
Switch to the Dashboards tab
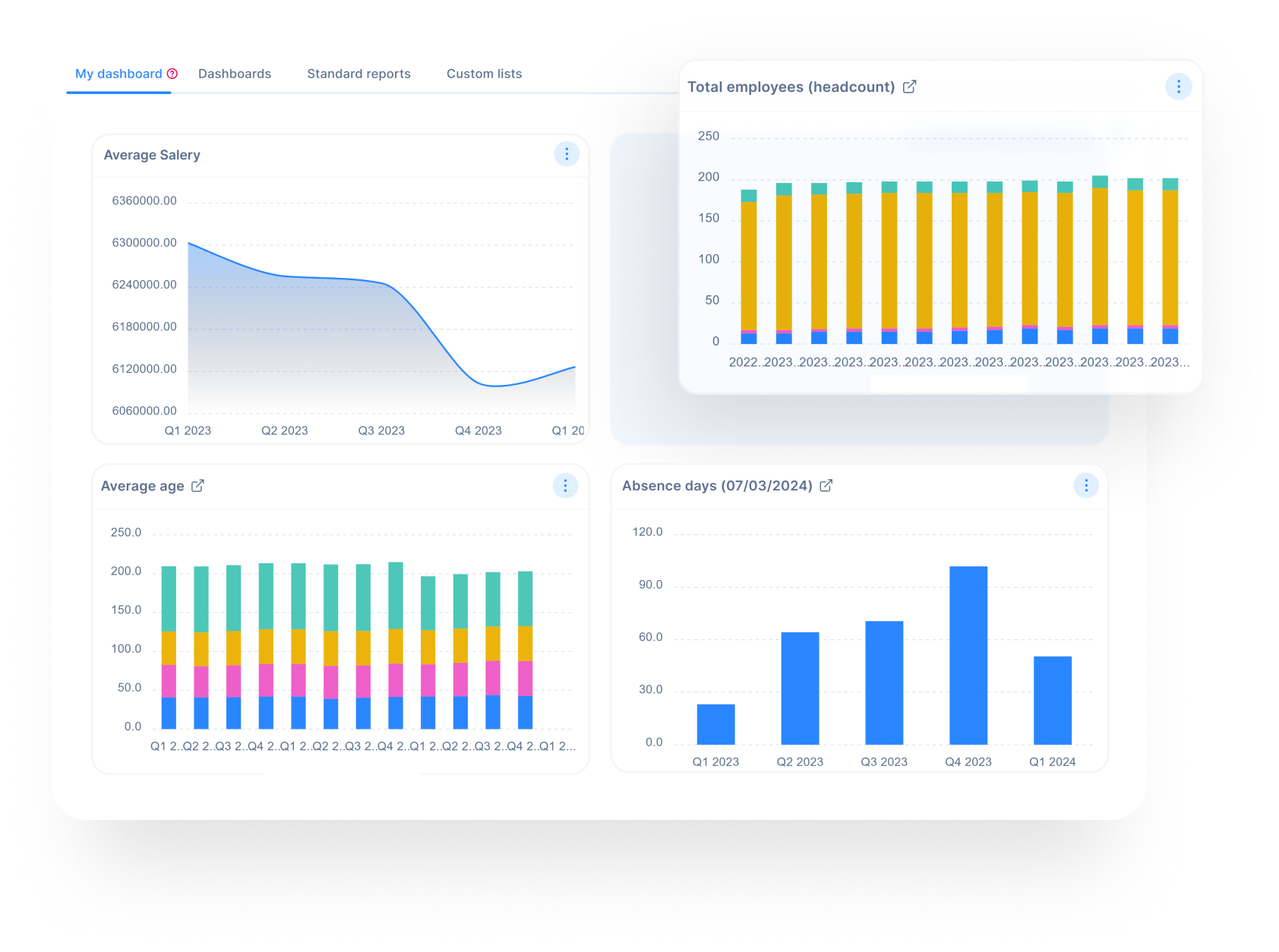click(235, 74)
